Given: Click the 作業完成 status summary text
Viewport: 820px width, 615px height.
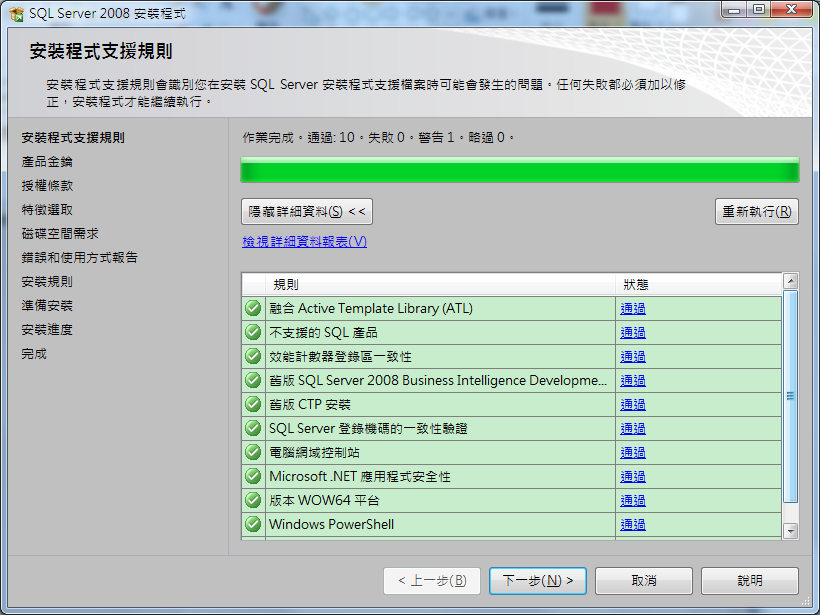Looking at the screenshot, I should pyautogui.click(x=379, y=138).
